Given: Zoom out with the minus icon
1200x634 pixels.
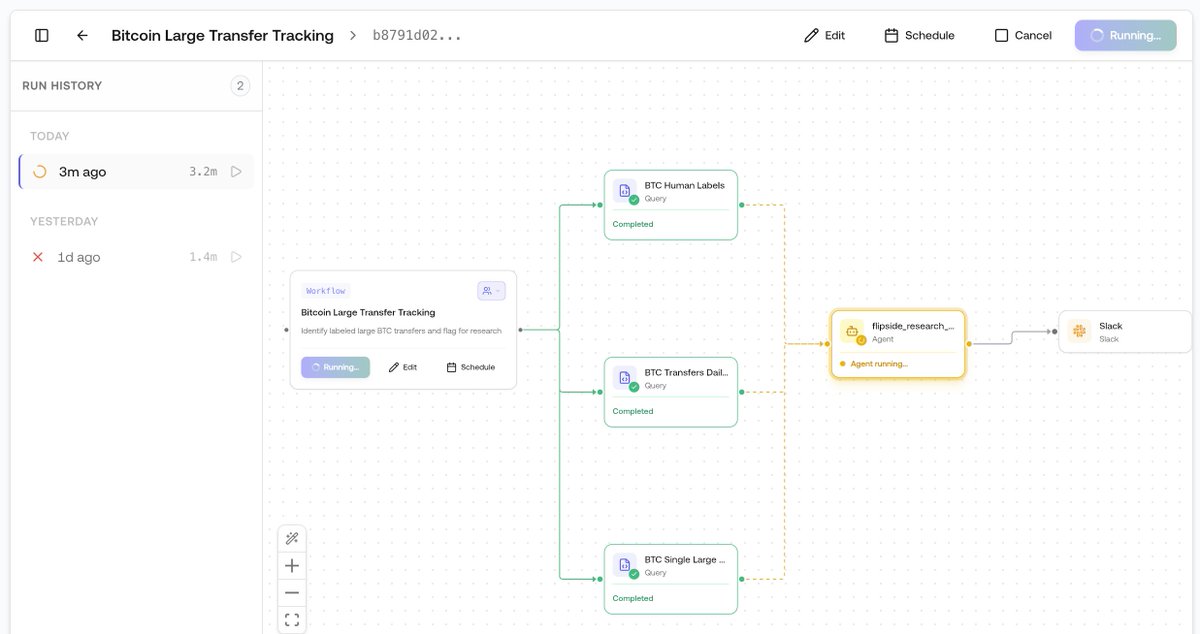Looking at the screenshot, I should pyautogui.click(x=292, y=593).
